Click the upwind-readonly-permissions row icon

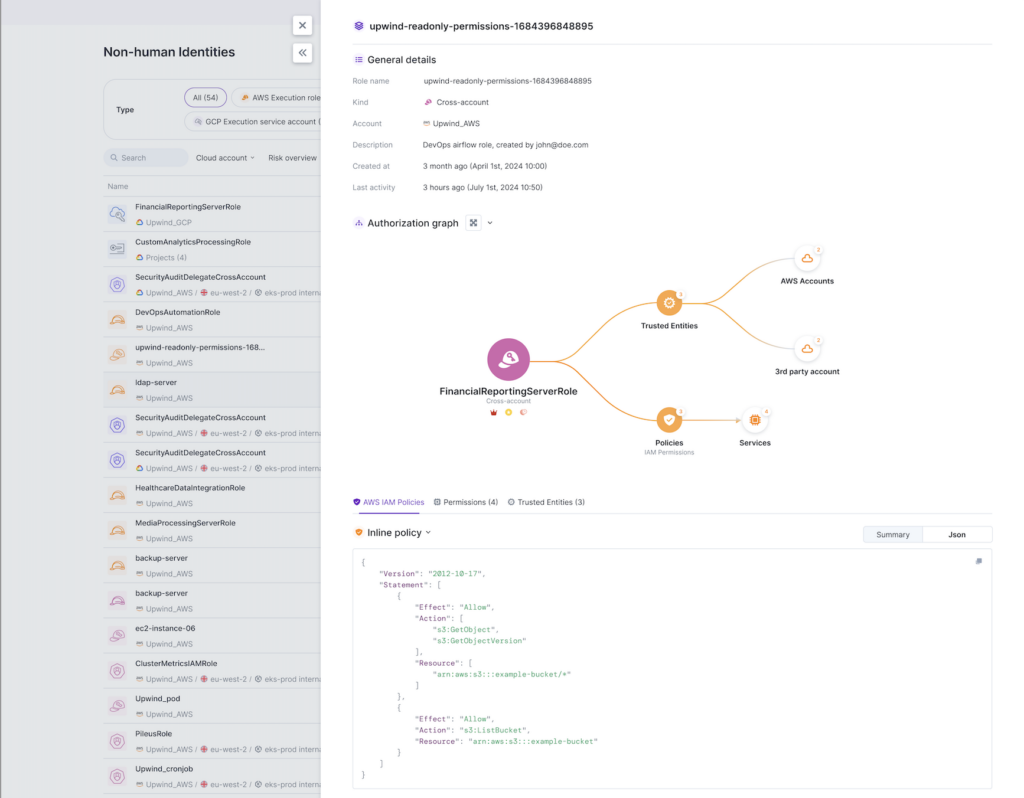(118, 355)
